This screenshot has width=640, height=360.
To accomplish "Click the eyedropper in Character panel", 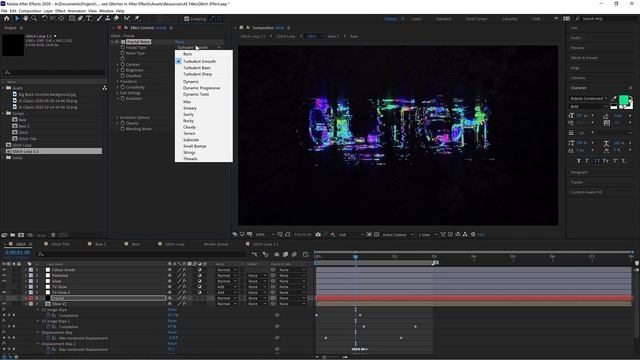I will coord(613,98).
